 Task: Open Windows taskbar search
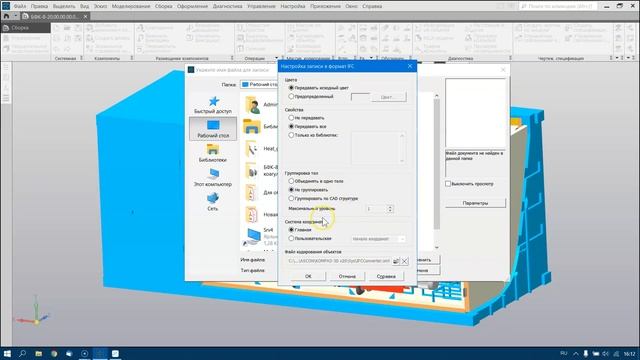22,353
